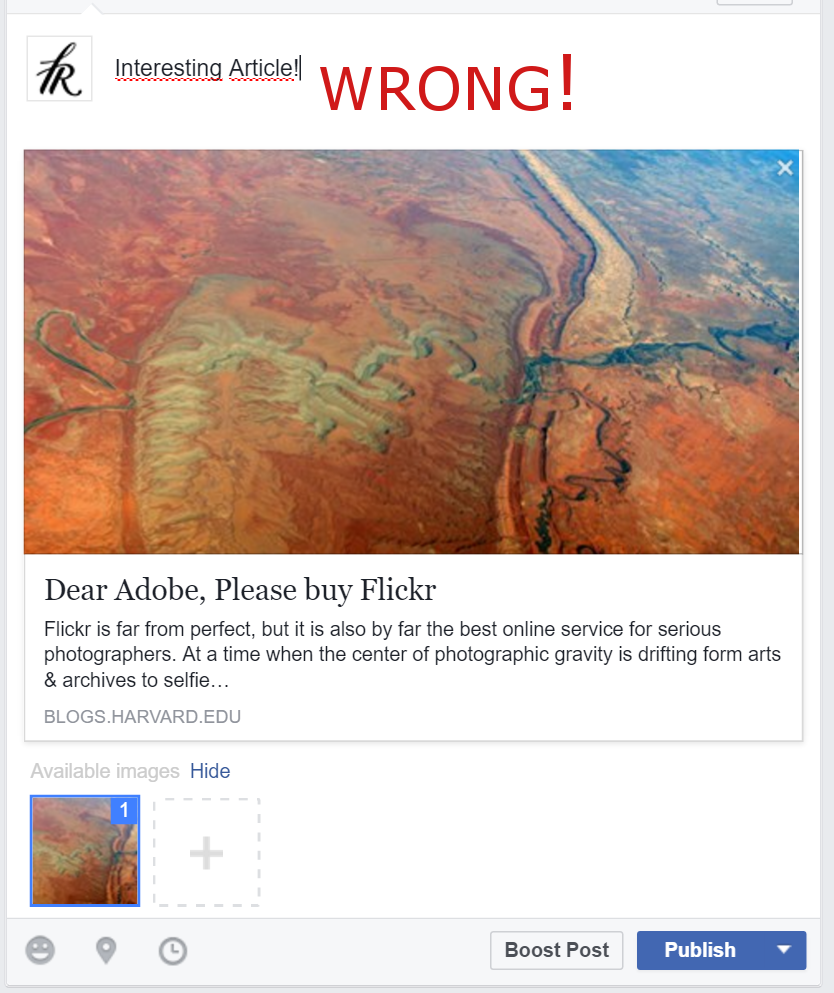The width and height of the screenshot is (834, 993).
Task: Click the Publish button
Action: [700, 950]
